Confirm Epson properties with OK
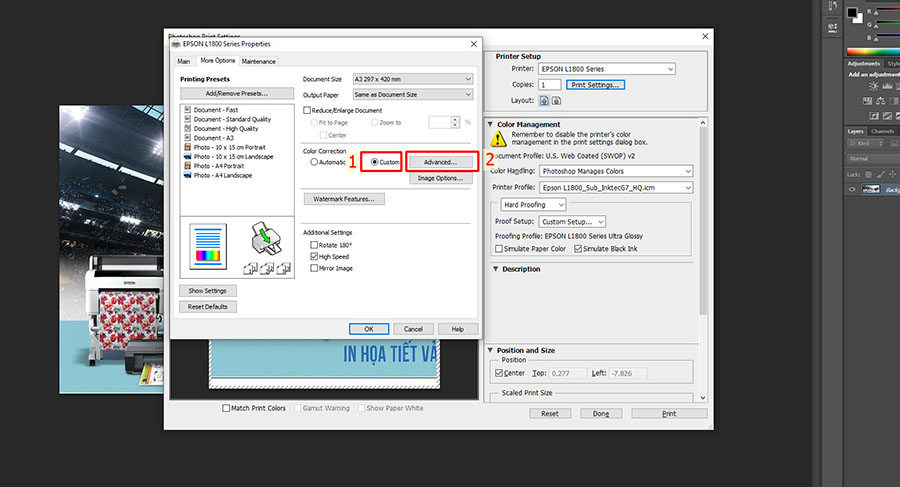The width and height of the screenshot is (900, 487). (369, 329)
